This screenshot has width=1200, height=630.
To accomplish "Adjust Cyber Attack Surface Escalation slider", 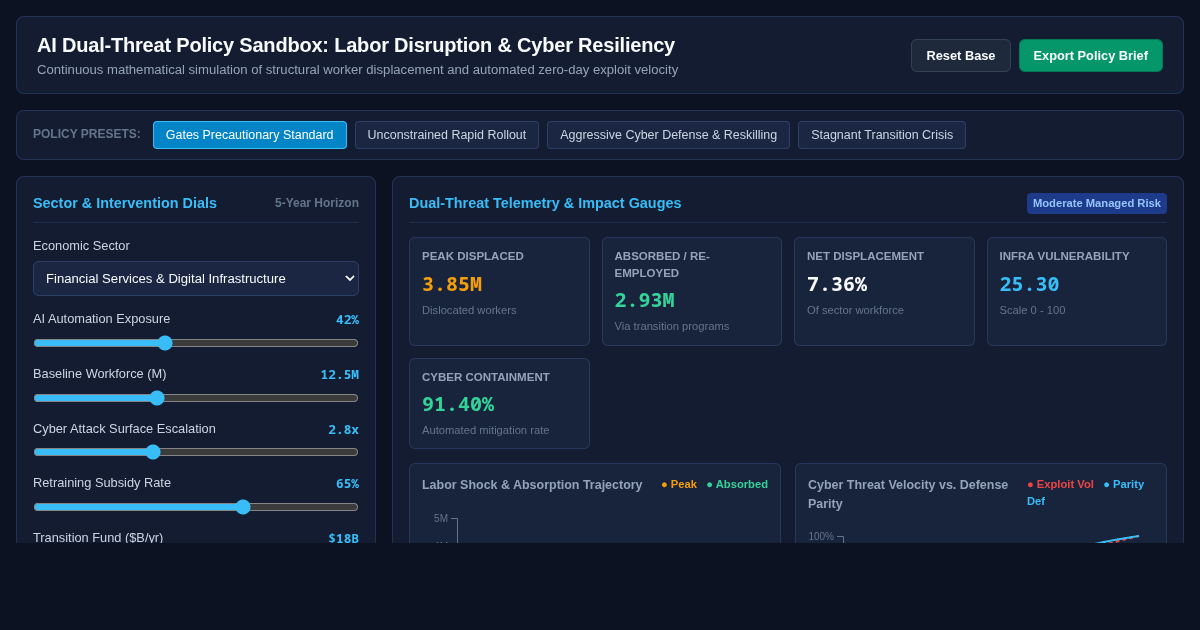I will 196,452.
